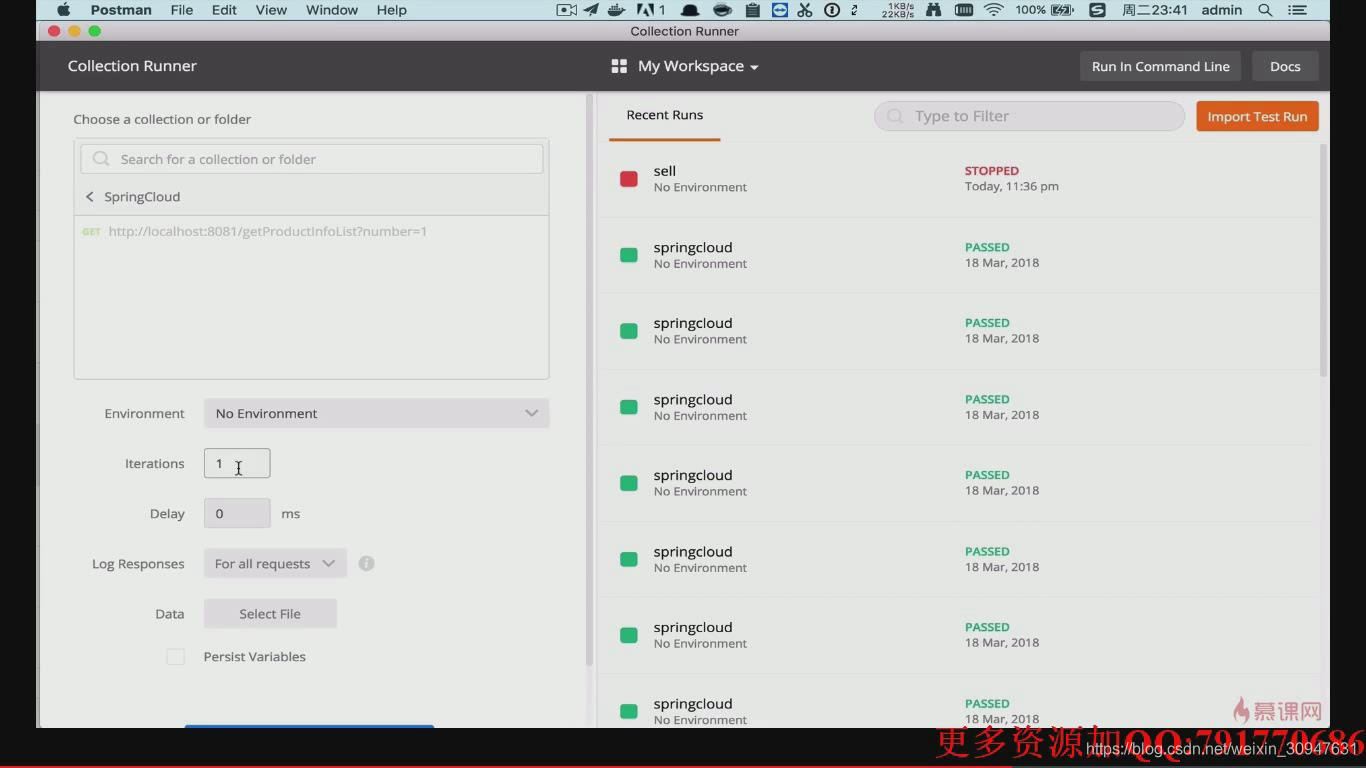Open the TeamViewer menu bar icon
Viewport: 1366px width, 768px height.
click(779, 10)
